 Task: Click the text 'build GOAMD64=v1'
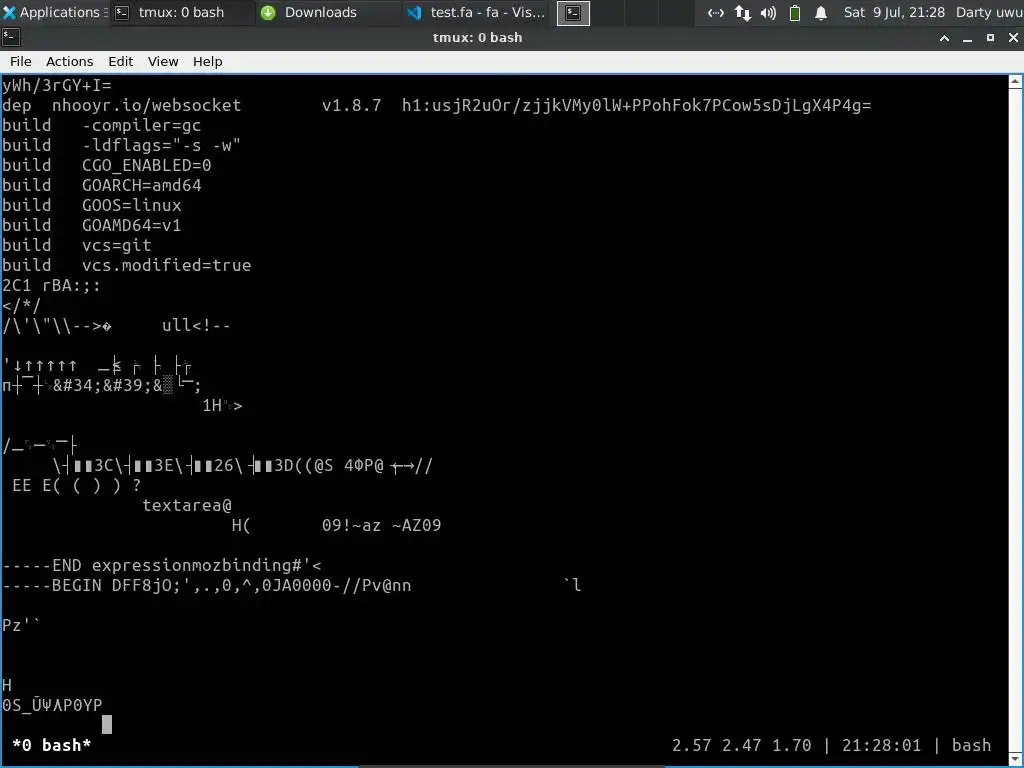[x=91, y=225]
